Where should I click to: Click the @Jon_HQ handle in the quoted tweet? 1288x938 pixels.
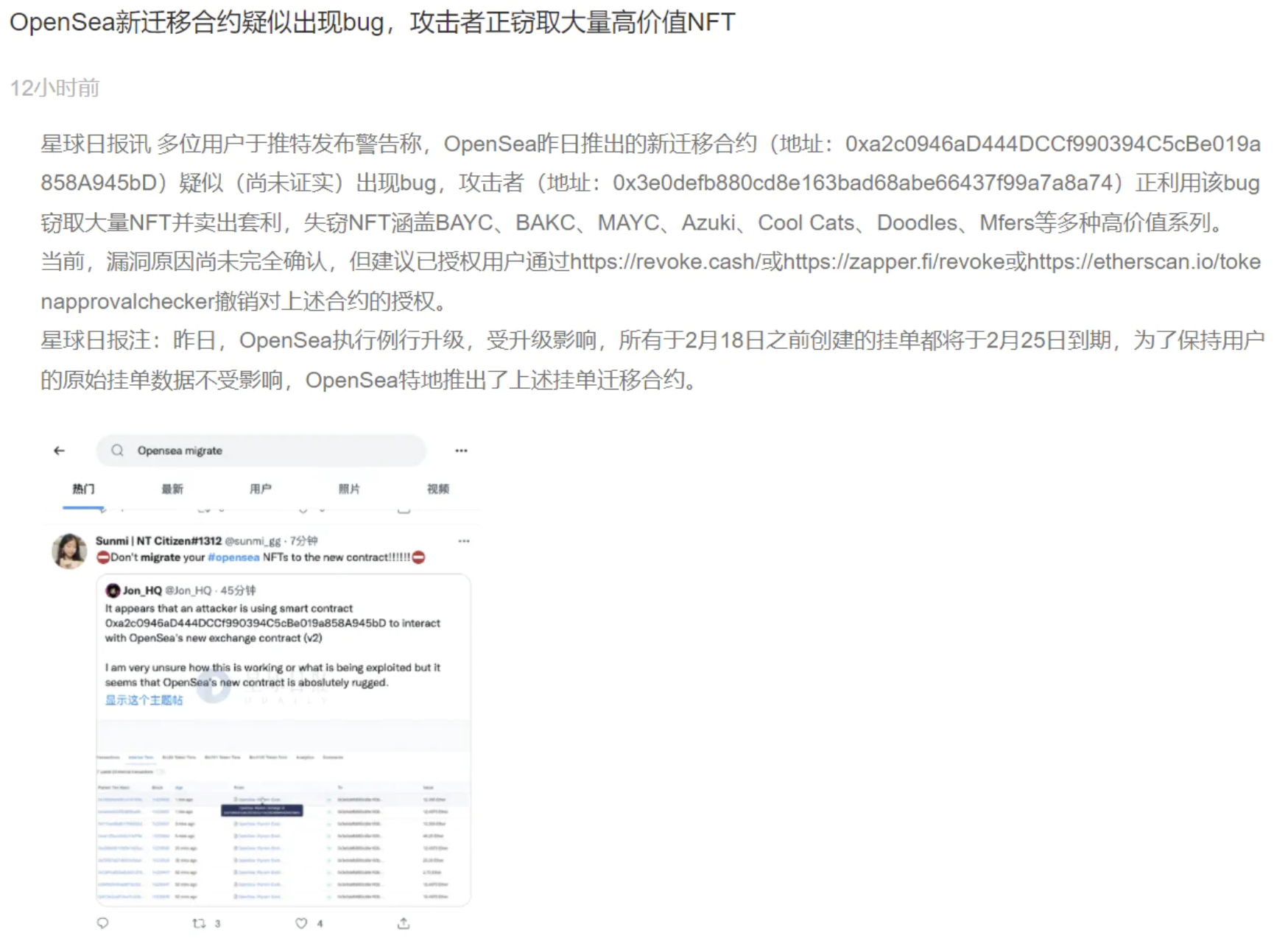(x=188, y=590)
